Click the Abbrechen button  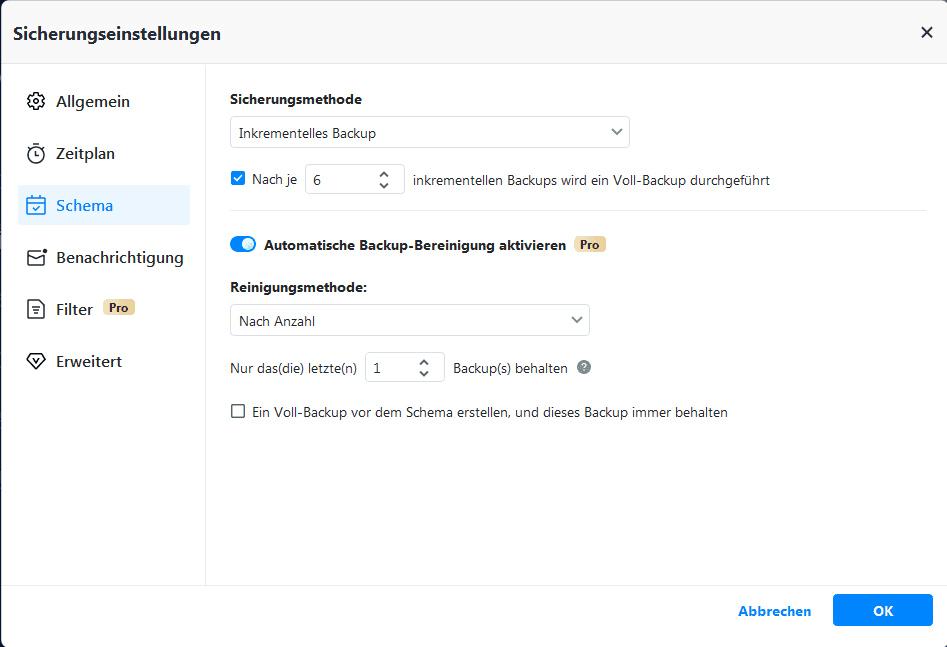pos(774,611)
